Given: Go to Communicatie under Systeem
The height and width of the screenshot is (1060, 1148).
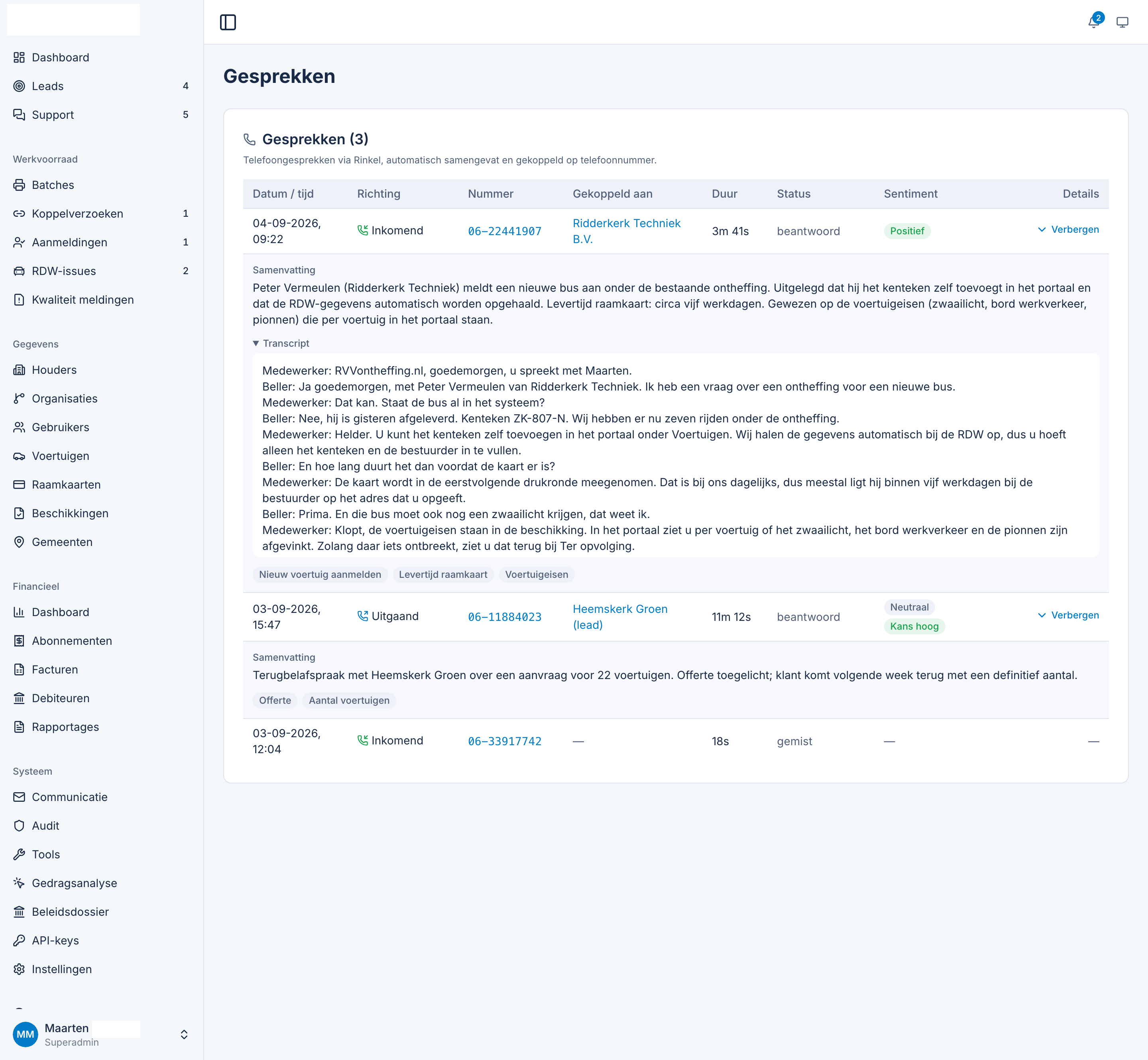Looking at the screenshot, I should [x=102, y=797].
